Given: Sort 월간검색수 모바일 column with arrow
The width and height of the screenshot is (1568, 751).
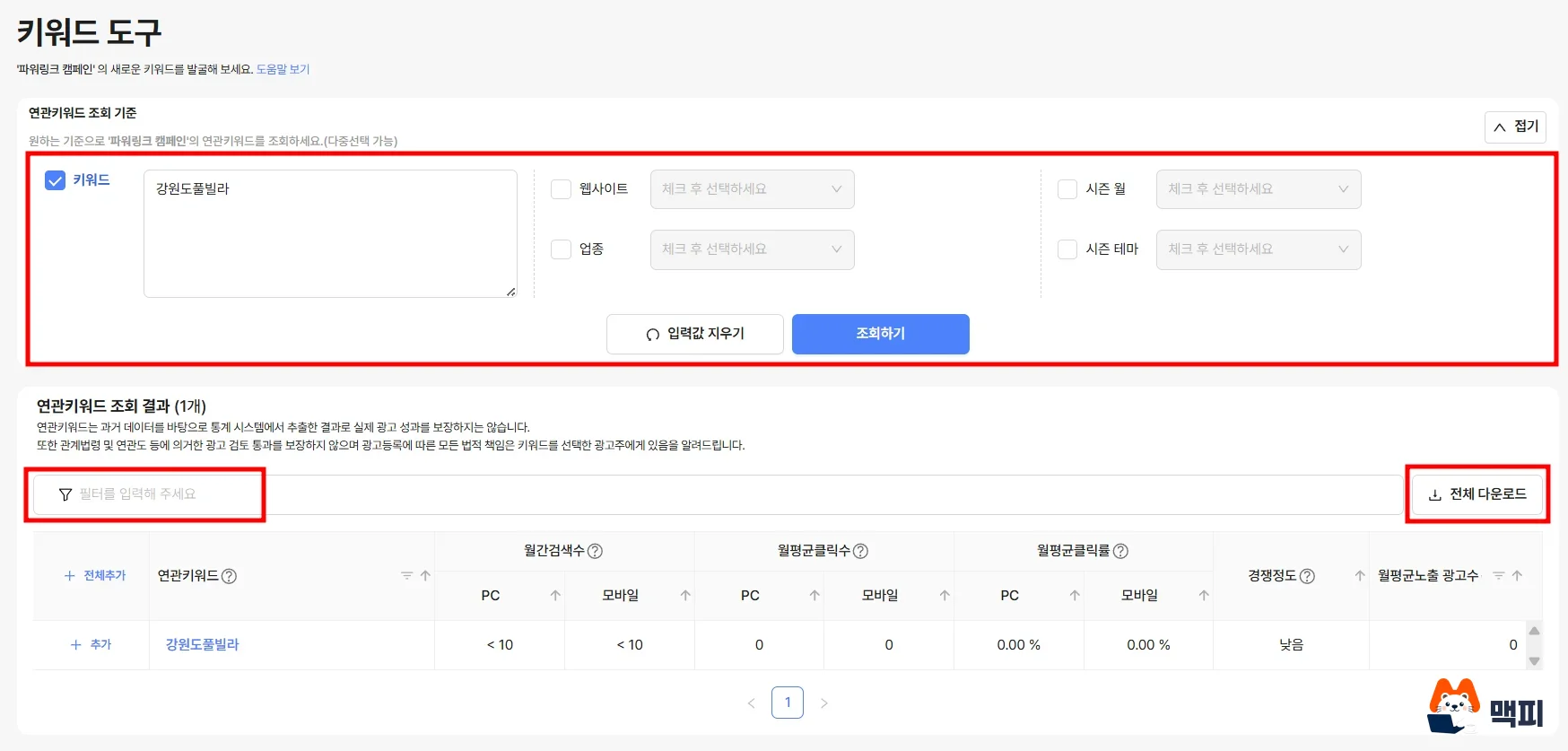Looking at the screenshot, I should click(x=685, y=596).
